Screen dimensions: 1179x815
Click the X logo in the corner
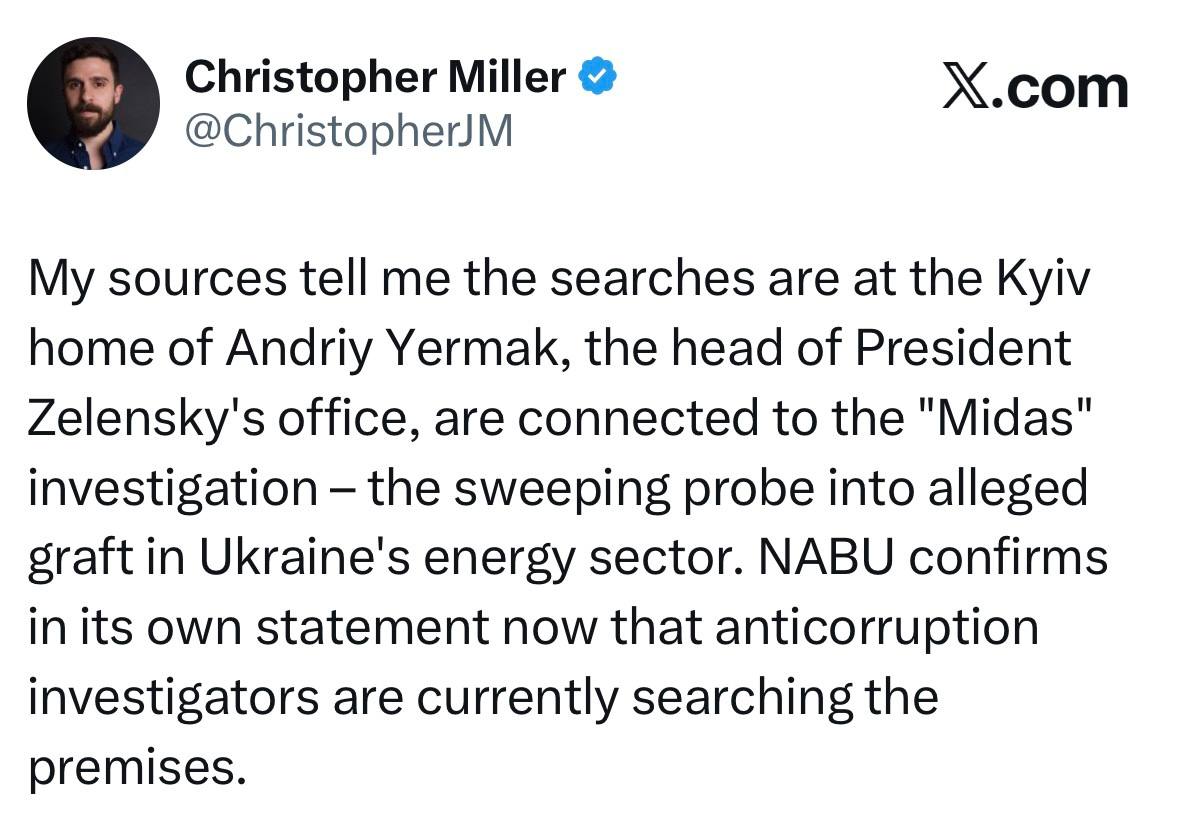coord(965,88)
